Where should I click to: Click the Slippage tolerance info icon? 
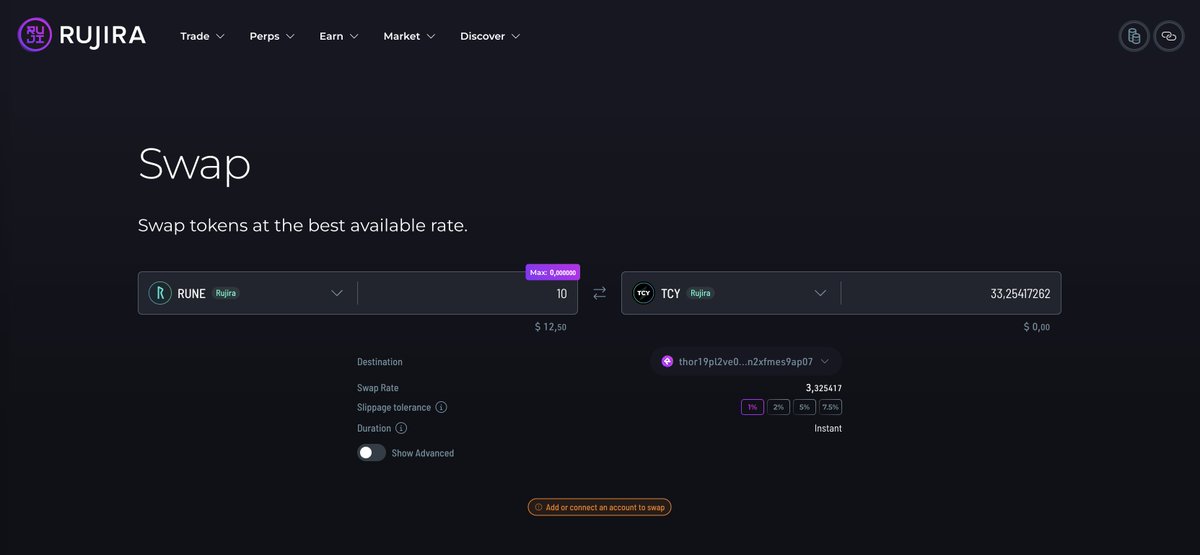[x=441, y=407]
